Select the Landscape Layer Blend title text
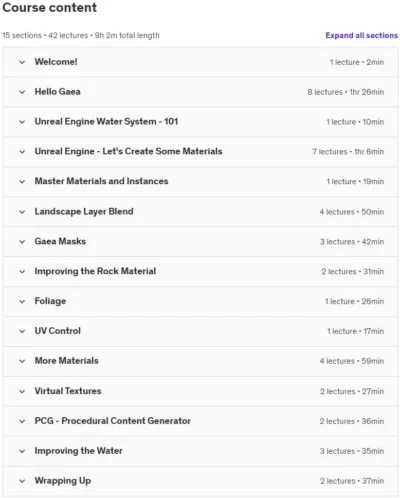This screenshot has width=400, height=498. tap(84, 211)
